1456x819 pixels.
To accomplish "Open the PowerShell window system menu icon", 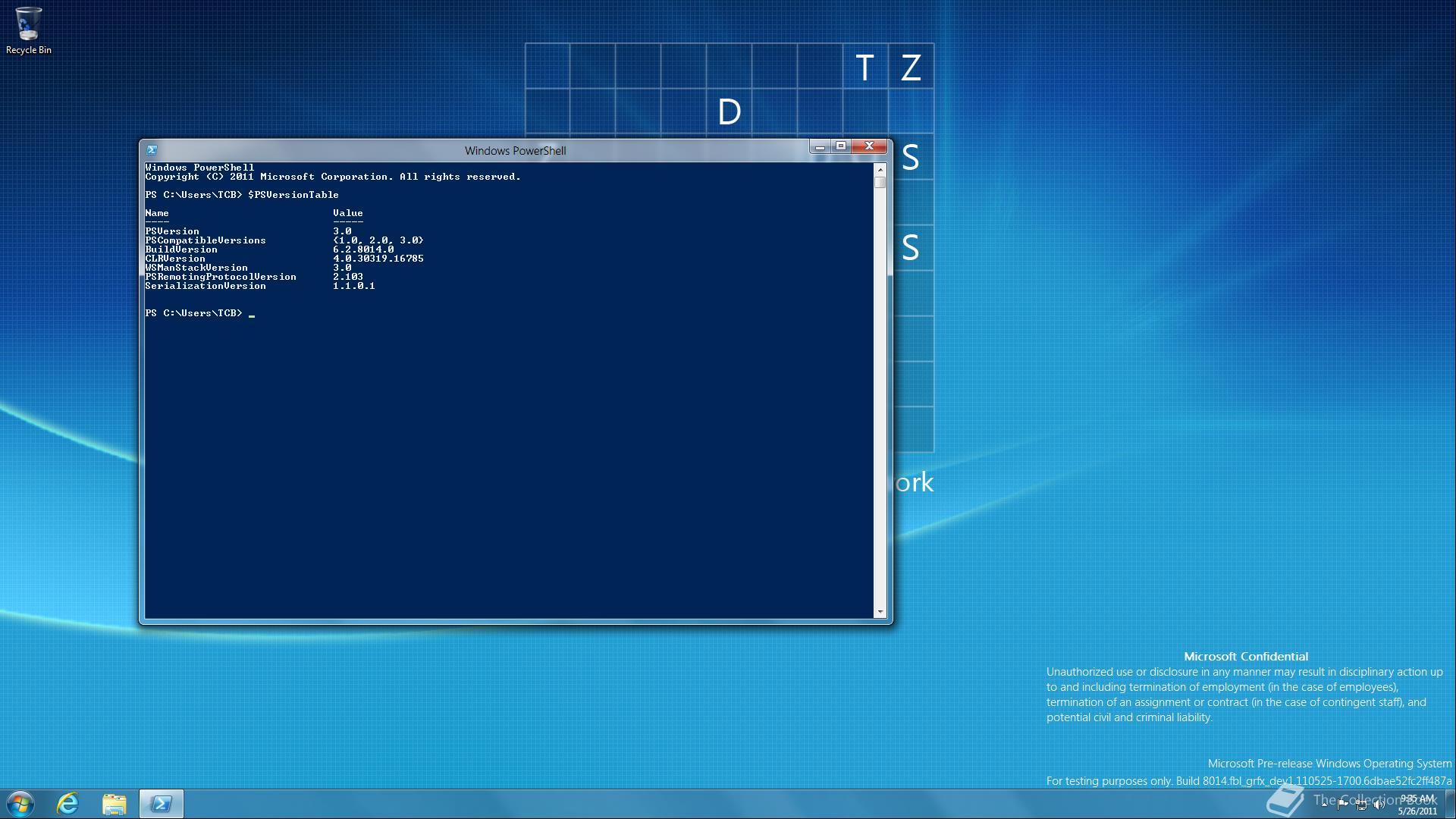I will pyautogui.click(x=152, y=150).
